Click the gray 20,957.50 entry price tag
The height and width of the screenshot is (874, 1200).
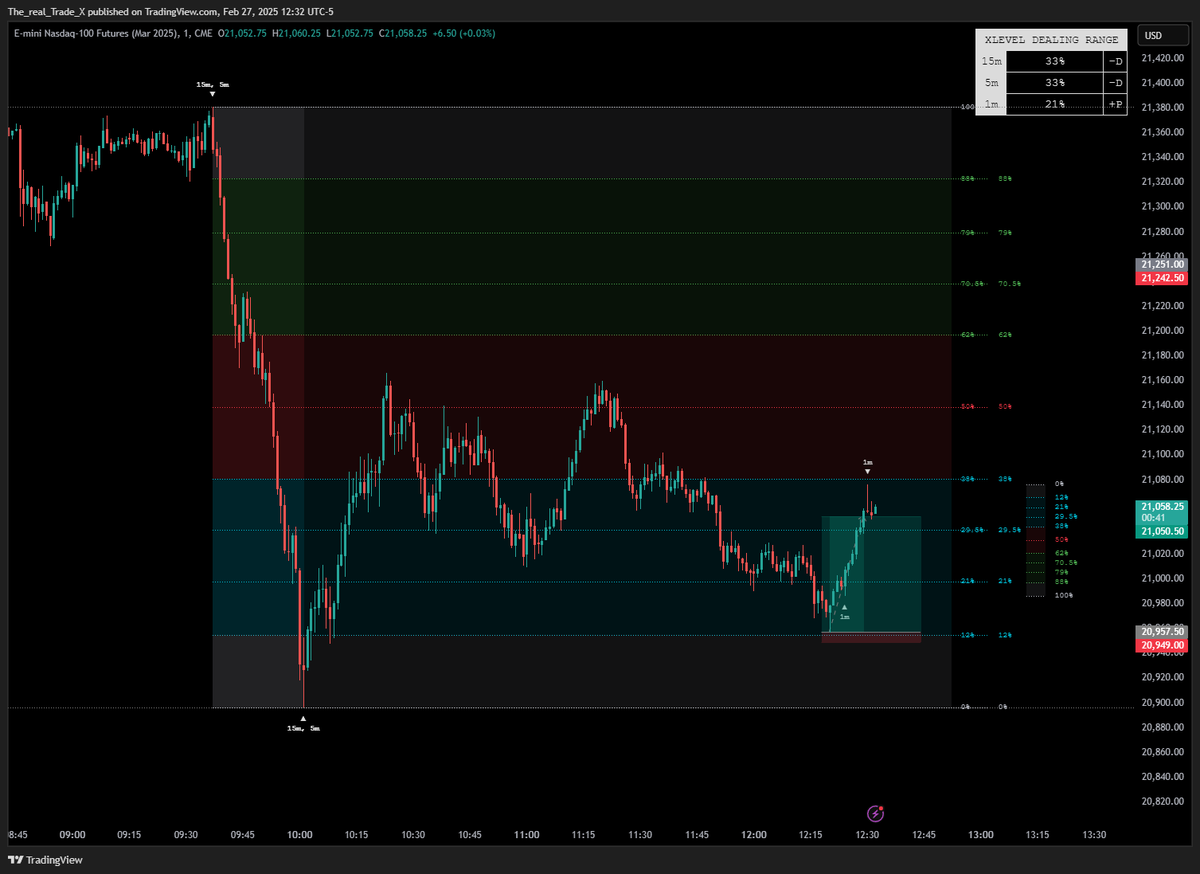[x=1162, y=632]
